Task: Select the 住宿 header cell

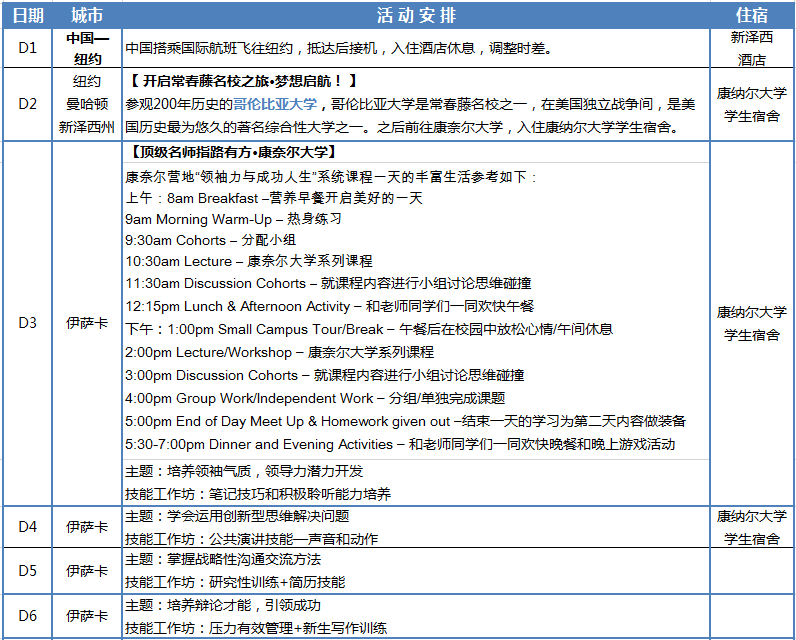Action: [752, 15]
